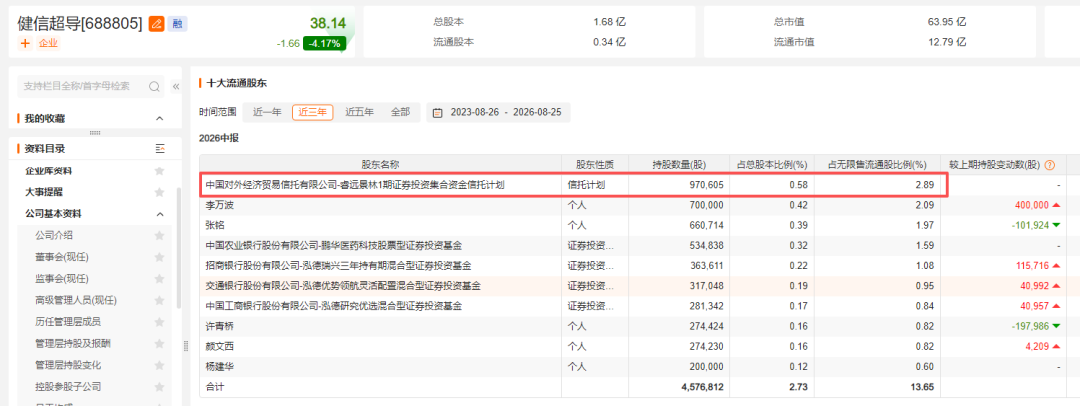Open 董事会(现任) page

click(x=62, y=257)
